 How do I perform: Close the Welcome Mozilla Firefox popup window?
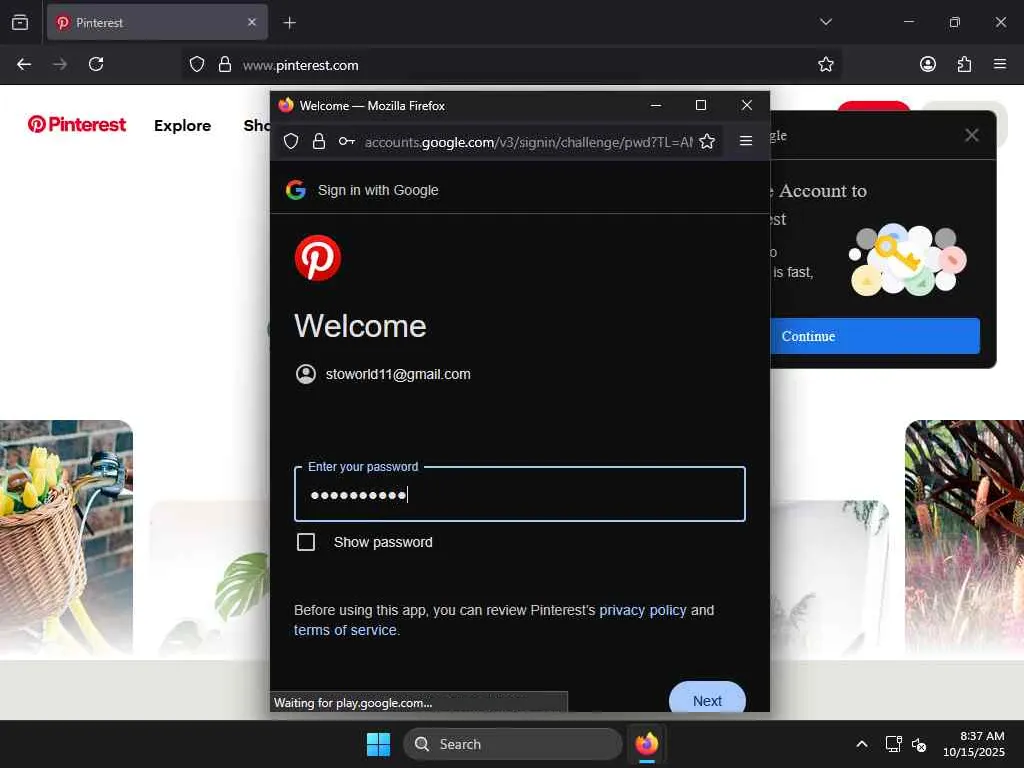pyautogui.click(x=746, y=105)
